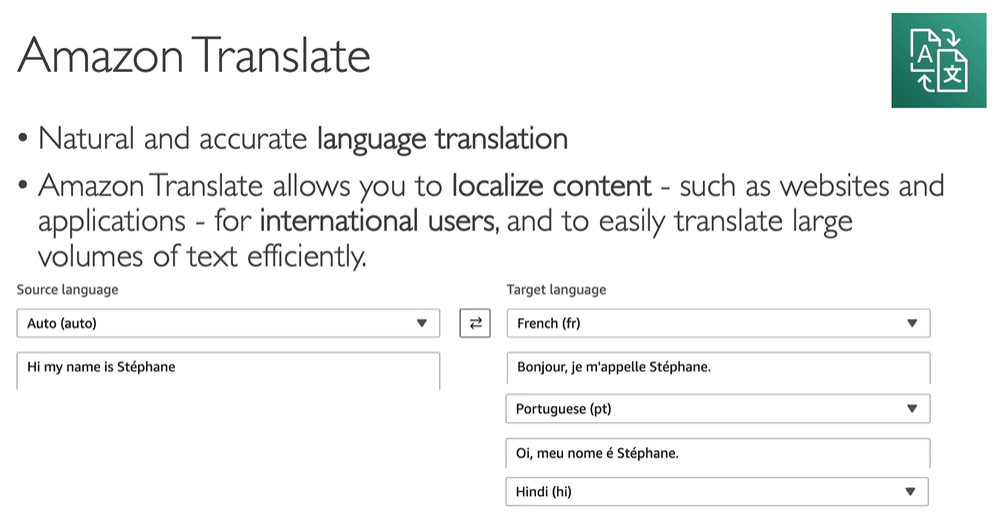This screenshot has width=995, height=520.
Task: Click the bold text 'language translation'
Action: (x=442, y=139)
